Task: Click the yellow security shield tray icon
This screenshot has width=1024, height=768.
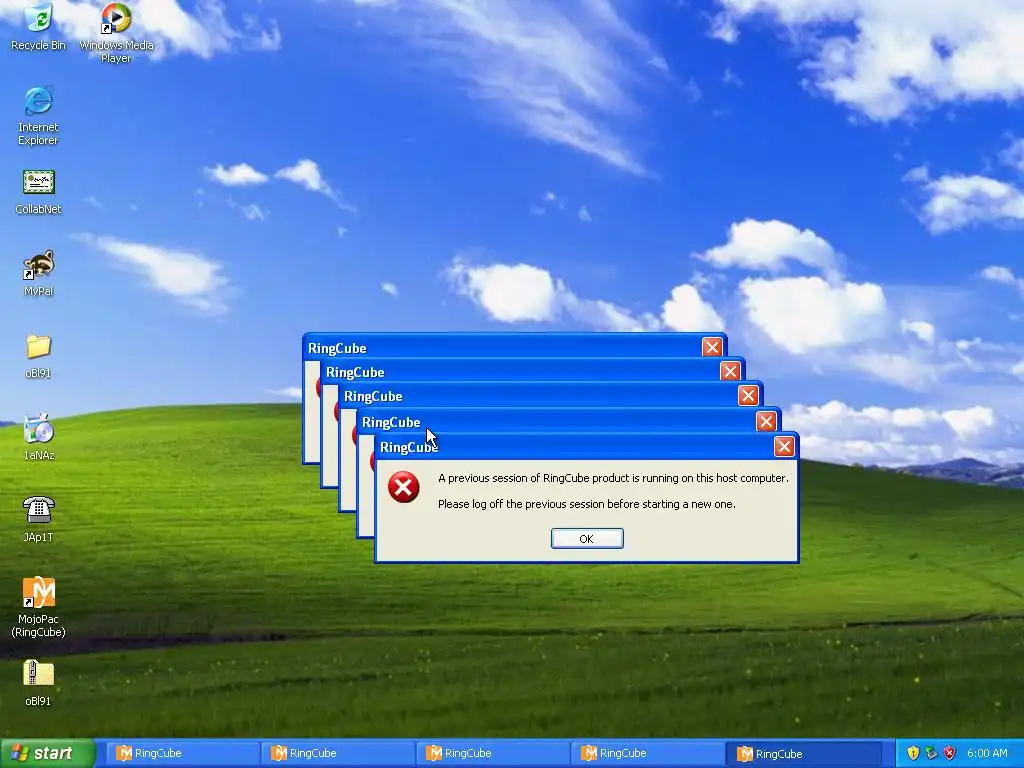Action: click(x=913, y=753)
